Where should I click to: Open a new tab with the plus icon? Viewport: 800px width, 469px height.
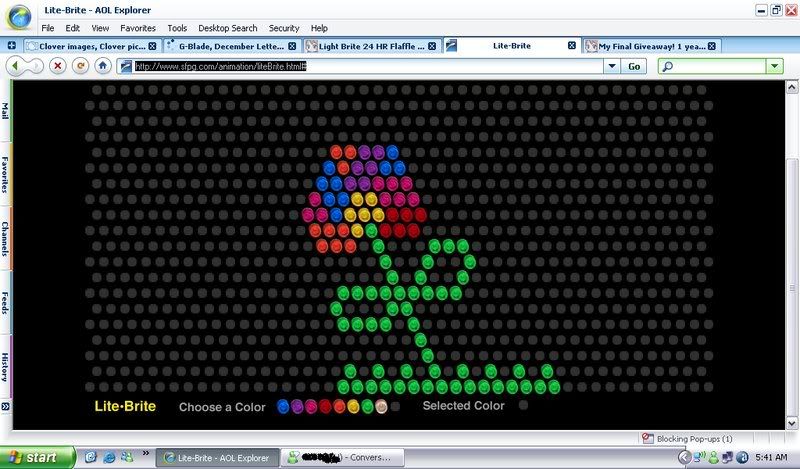point(11,46)
